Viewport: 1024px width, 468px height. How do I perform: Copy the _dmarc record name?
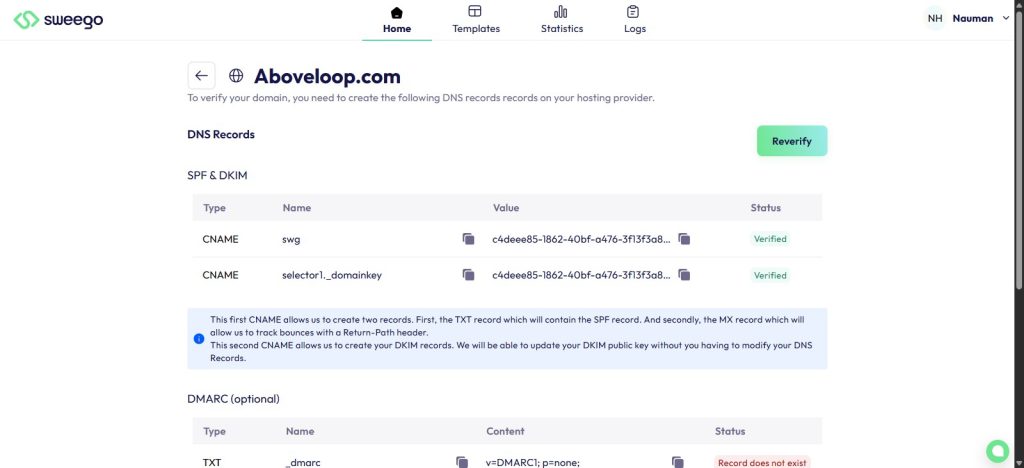click(x=462, y=461)
